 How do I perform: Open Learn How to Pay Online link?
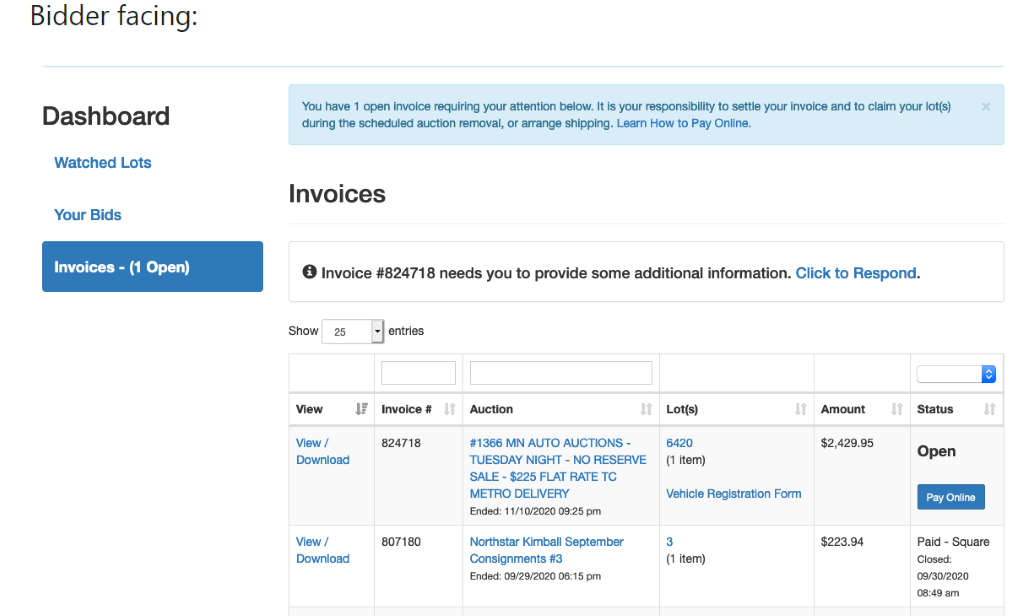683,124
